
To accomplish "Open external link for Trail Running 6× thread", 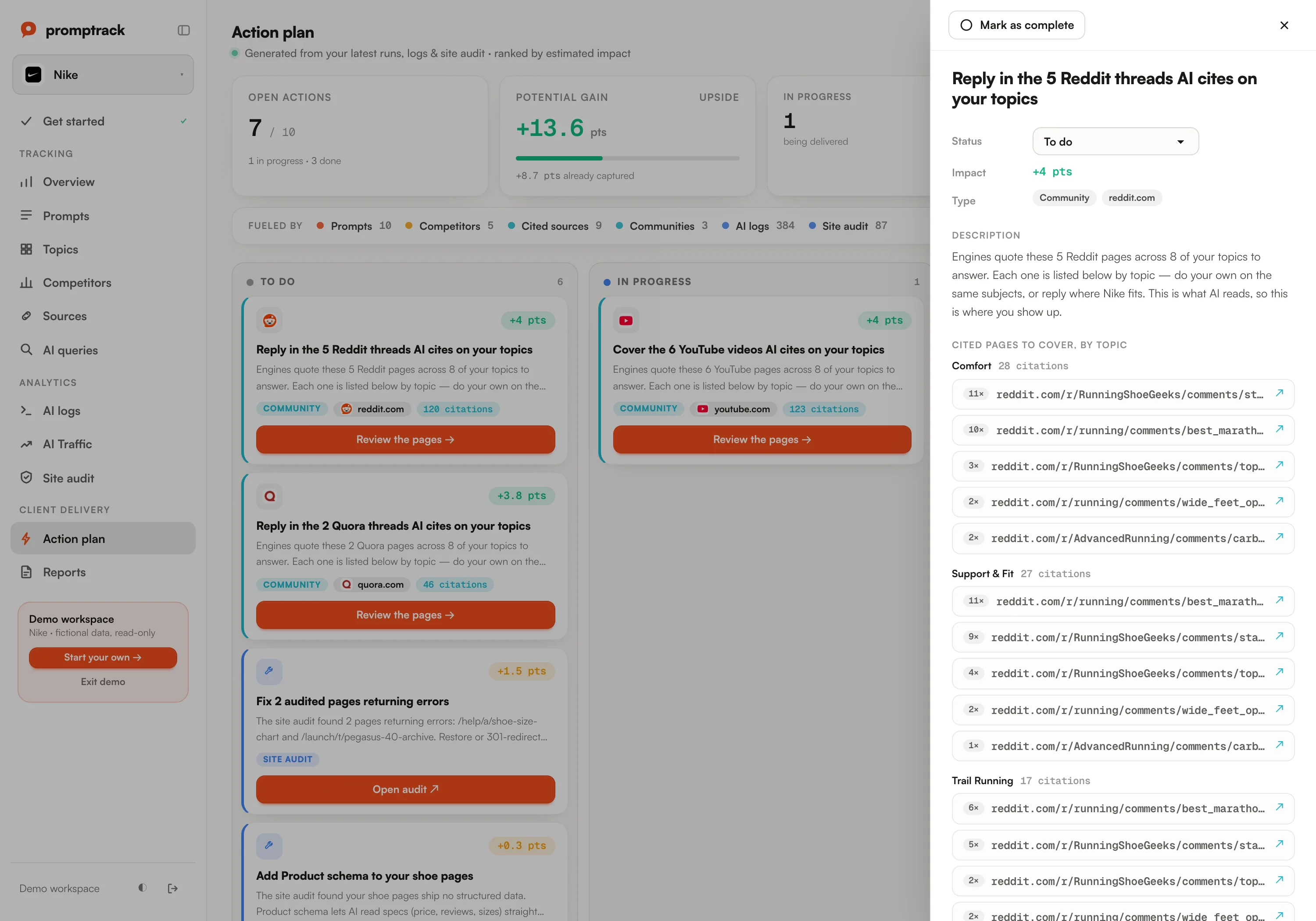I will (x=1279, y=807).
